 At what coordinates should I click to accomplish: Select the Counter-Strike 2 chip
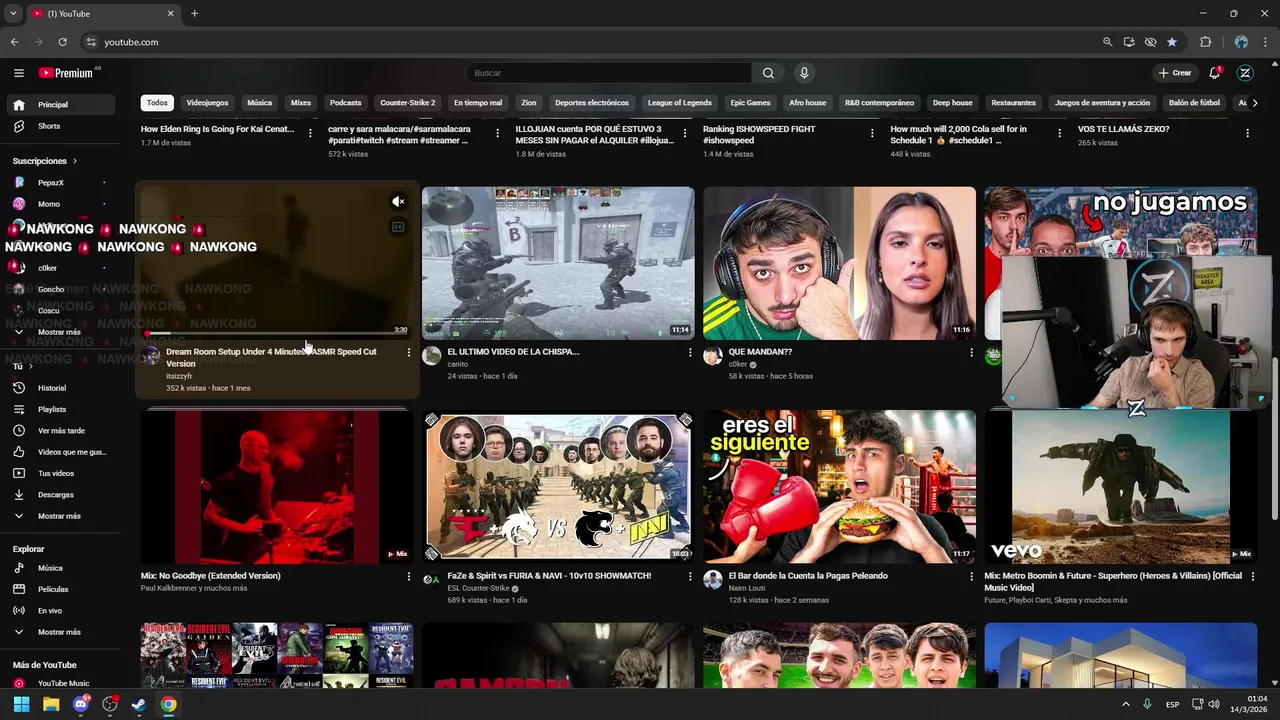click(x=408, y=103)
